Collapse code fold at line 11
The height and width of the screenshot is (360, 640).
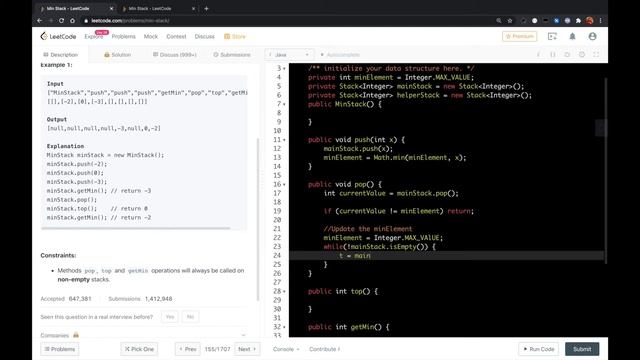tap(284, 140)
